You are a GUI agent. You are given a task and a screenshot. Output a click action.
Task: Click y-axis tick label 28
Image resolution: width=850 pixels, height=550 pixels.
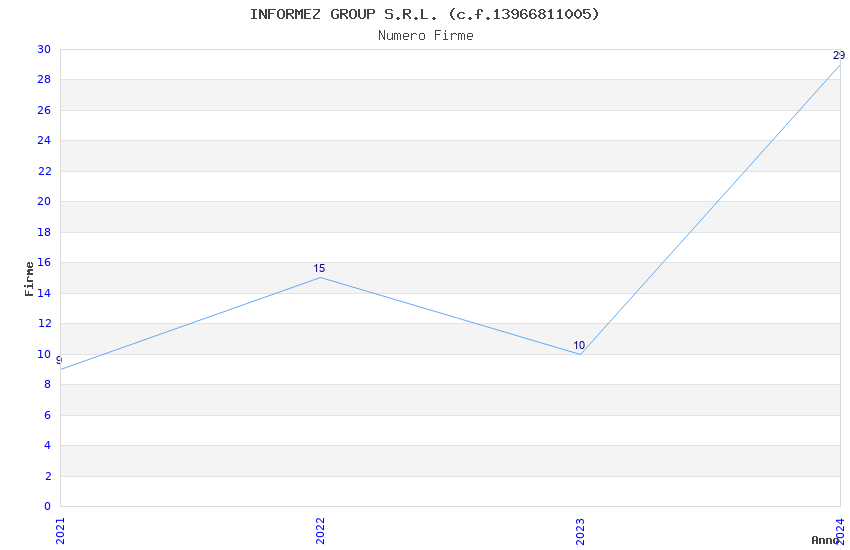click(44, 80)
